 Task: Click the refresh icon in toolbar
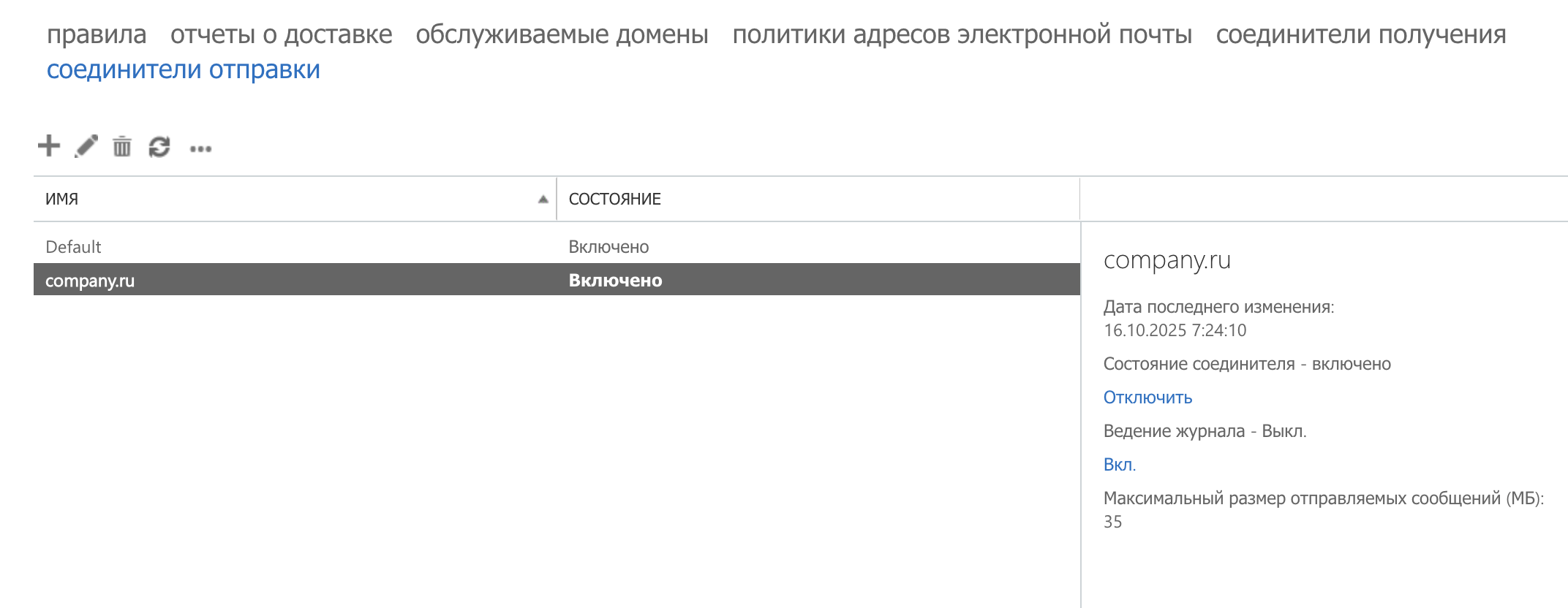coord(159,147)
